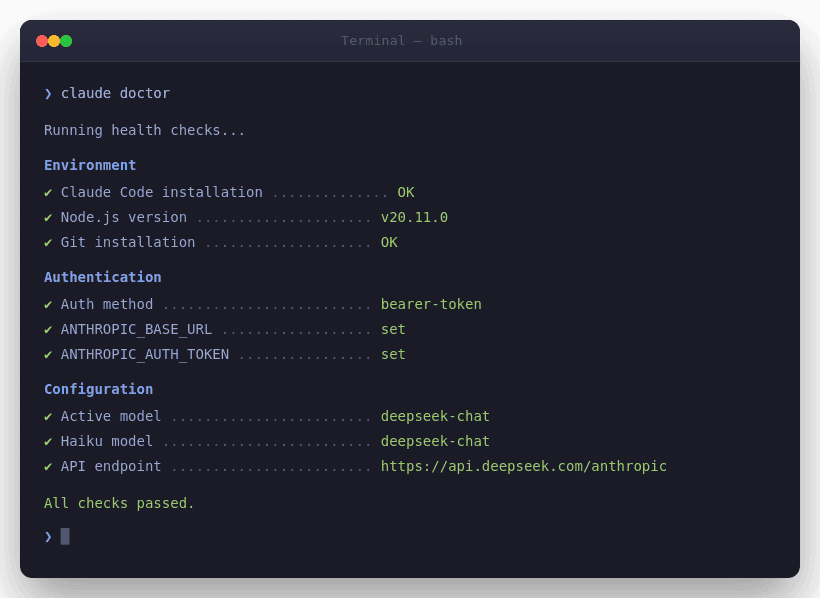Select the checkmark next to Active model
Viewport: 820px width, 598px height.
47,416
